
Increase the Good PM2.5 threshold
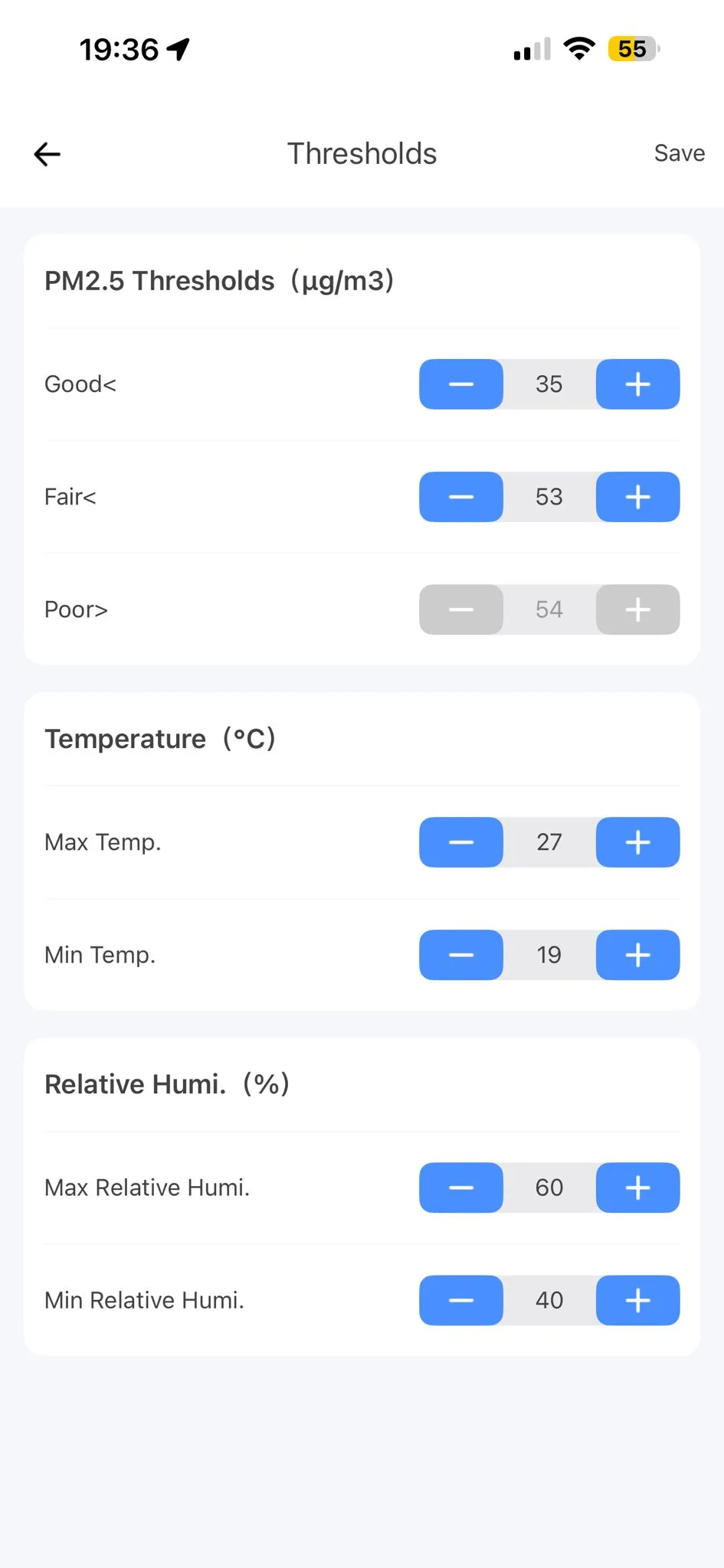[x=637, y=384]
